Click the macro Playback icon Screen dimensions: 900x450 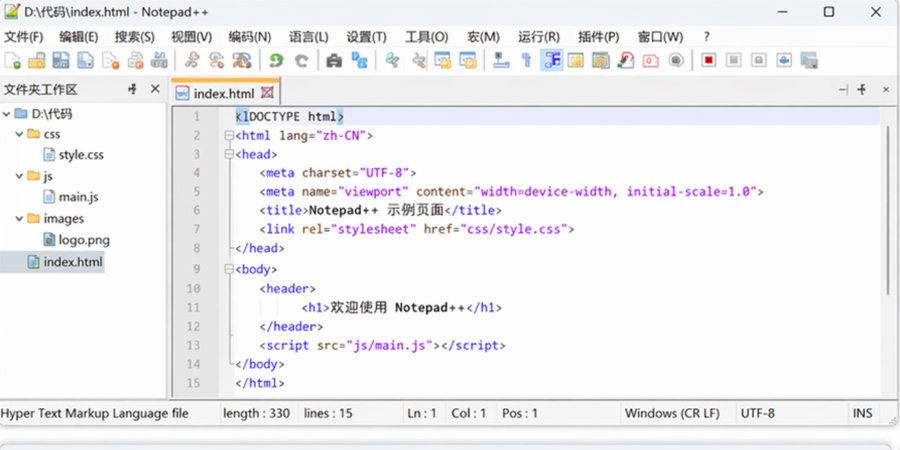(759, 60)
